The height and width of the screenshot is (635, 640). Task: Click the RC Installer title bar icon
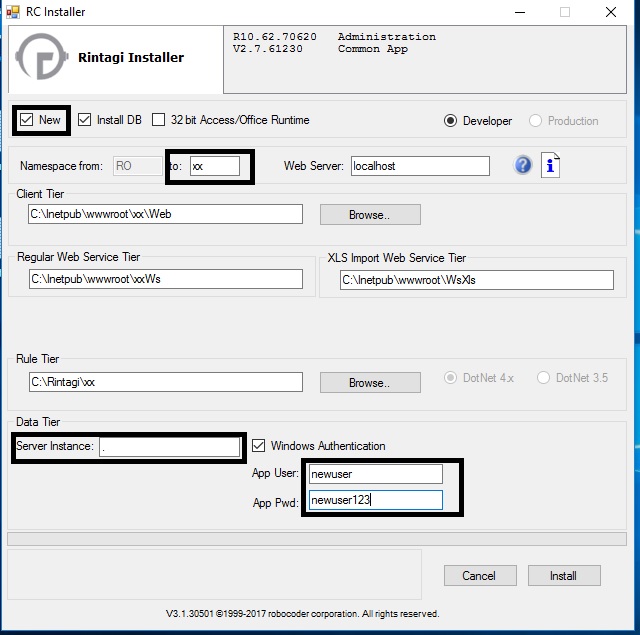(x=13, y=12)
